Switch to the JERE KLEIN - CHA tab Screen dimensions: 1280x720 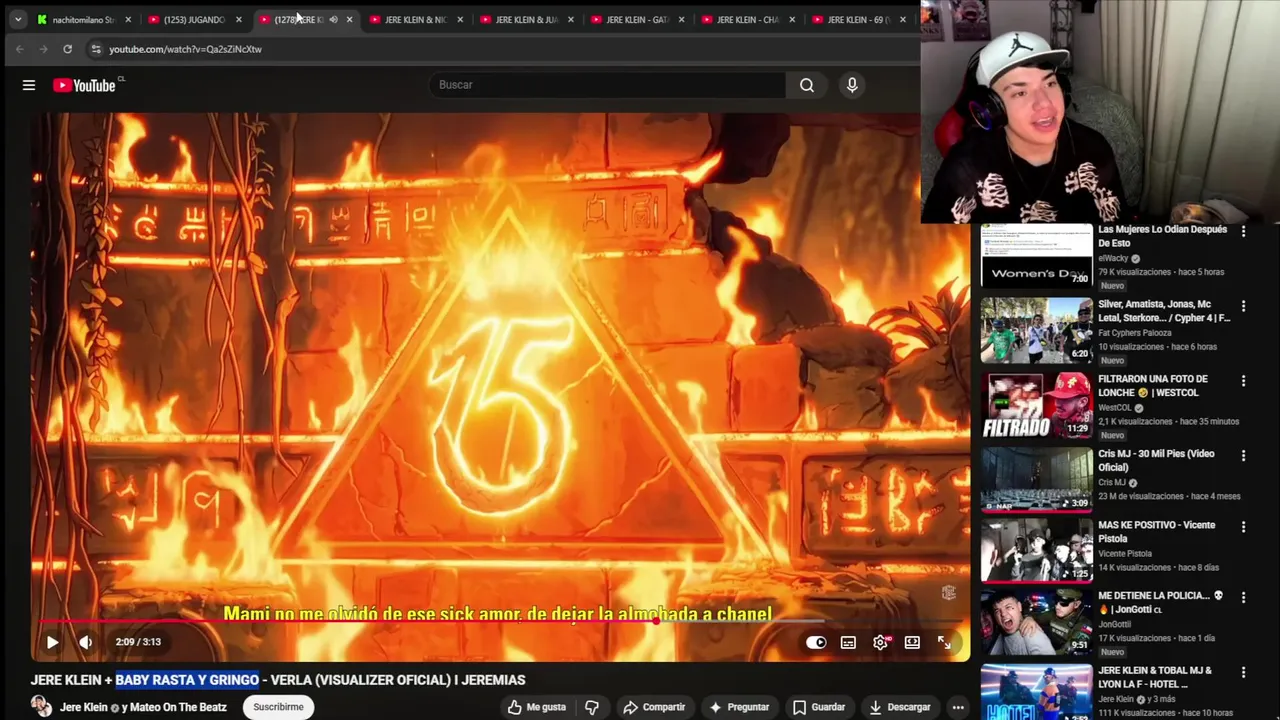(x=749, y=19)
